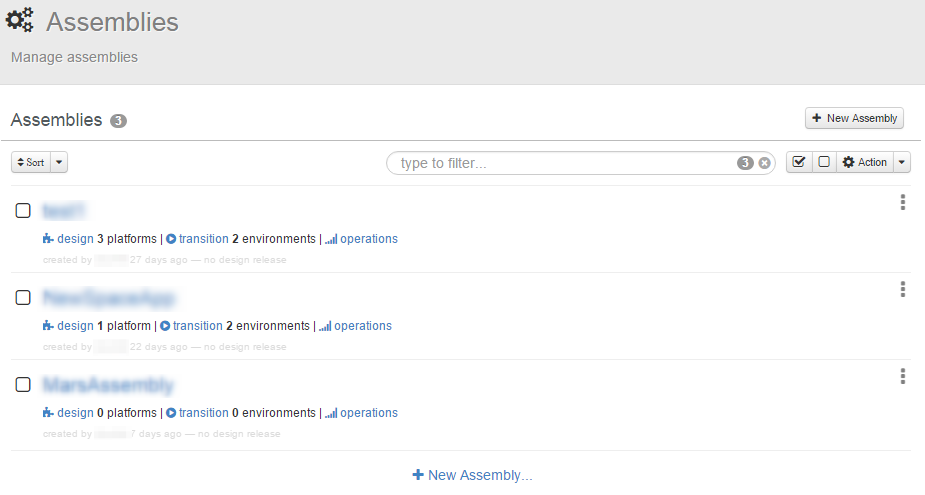
Task: Click the bottom New Assembly... link
Action: pos(472,475)
